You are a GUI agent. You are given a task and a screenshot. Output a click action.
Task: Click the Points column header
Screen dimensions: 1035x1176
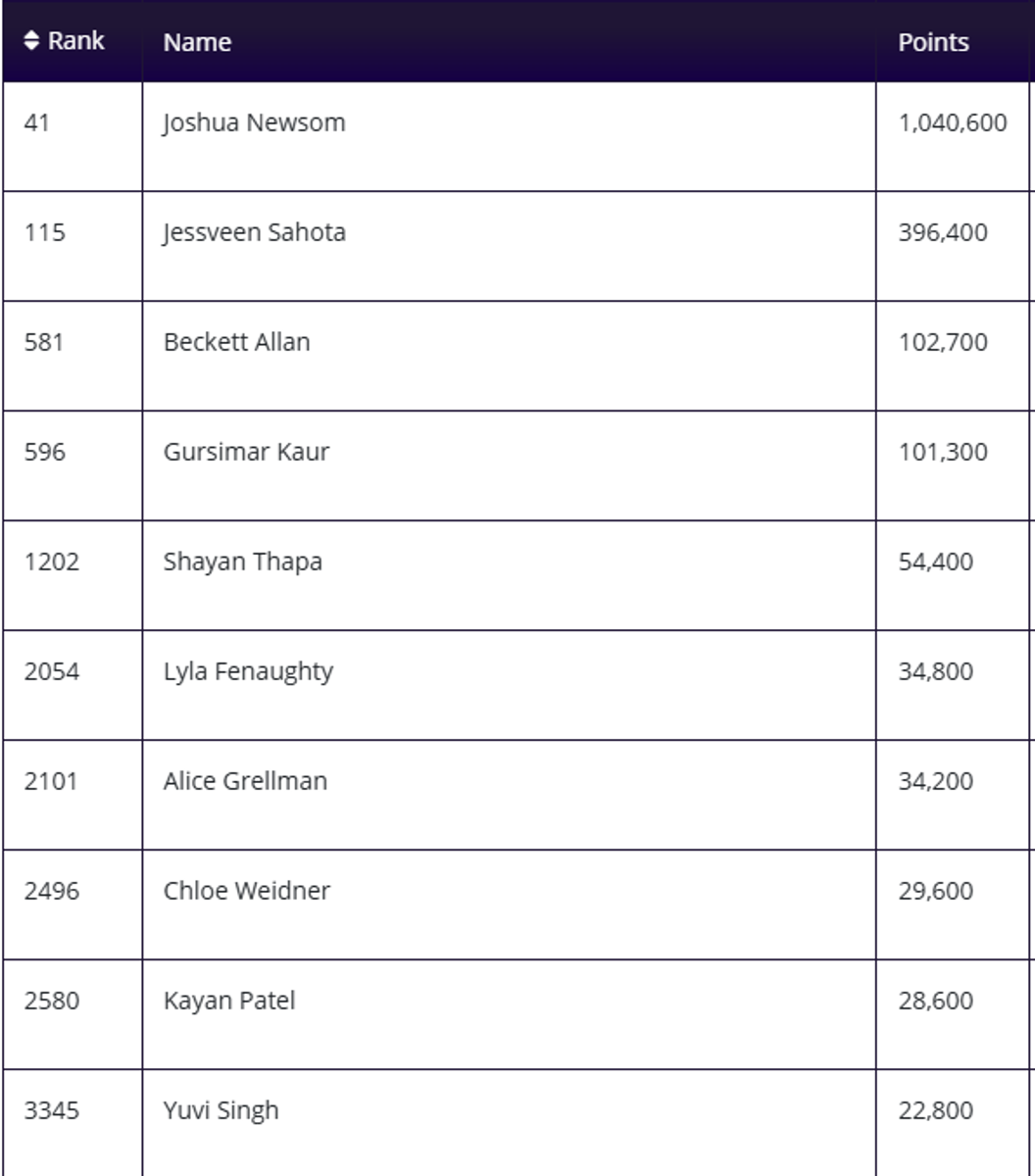(x=933, y=42)
